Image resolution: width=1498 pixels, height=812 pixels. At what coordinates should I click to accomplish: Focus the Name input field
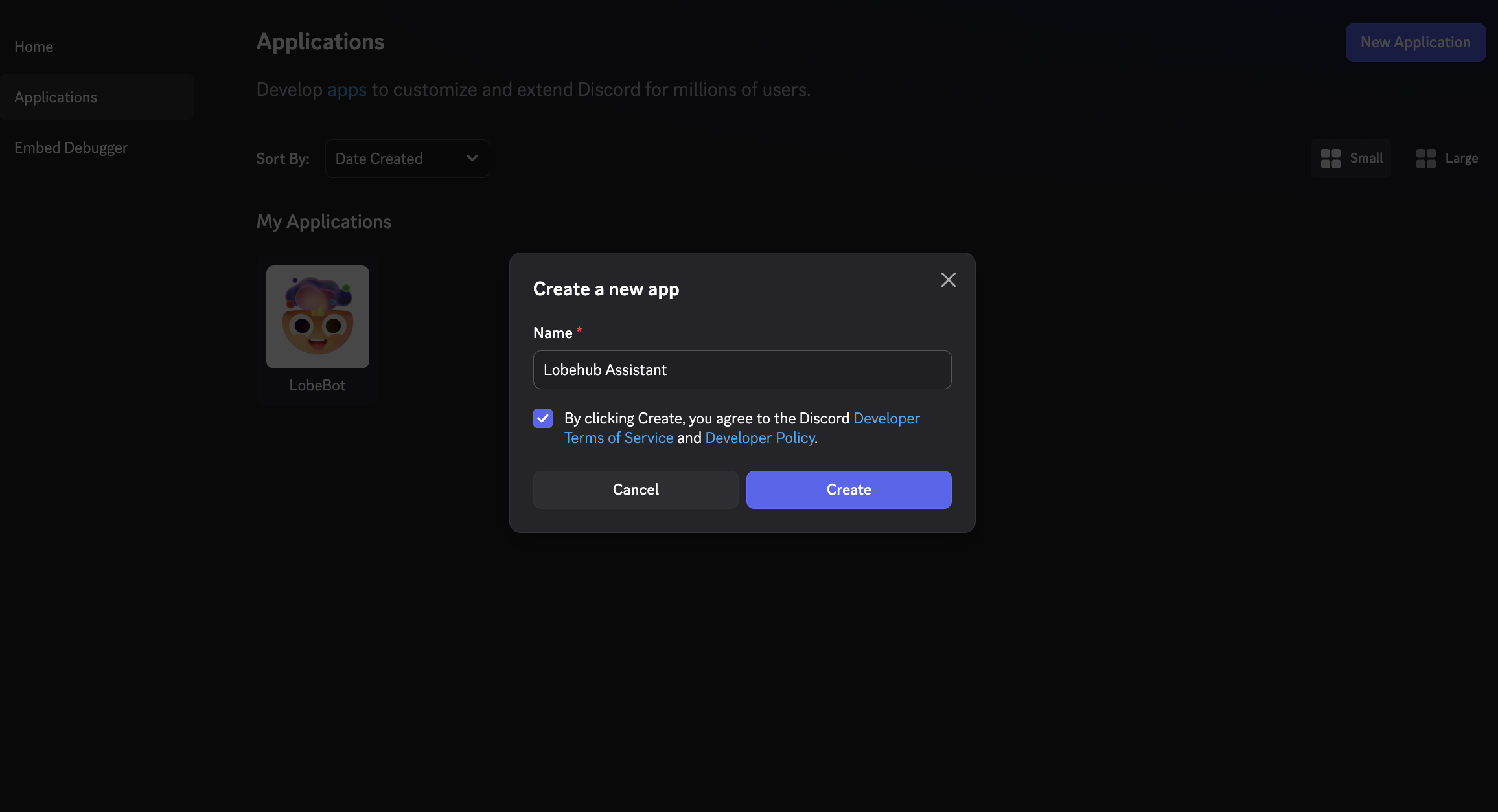[742, 370]
